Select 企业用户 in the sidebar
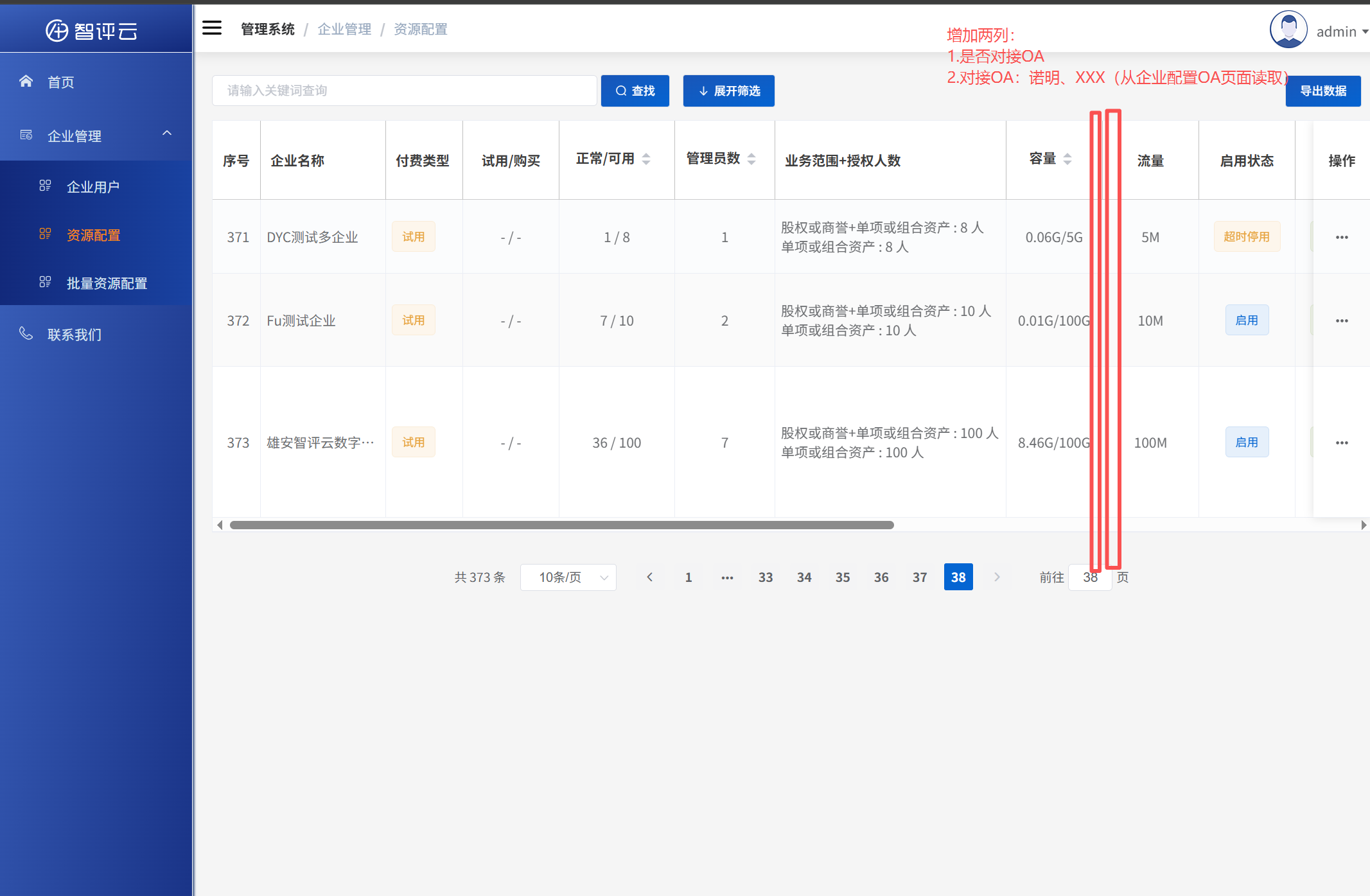1370x896 pixels. coord(93,187)
